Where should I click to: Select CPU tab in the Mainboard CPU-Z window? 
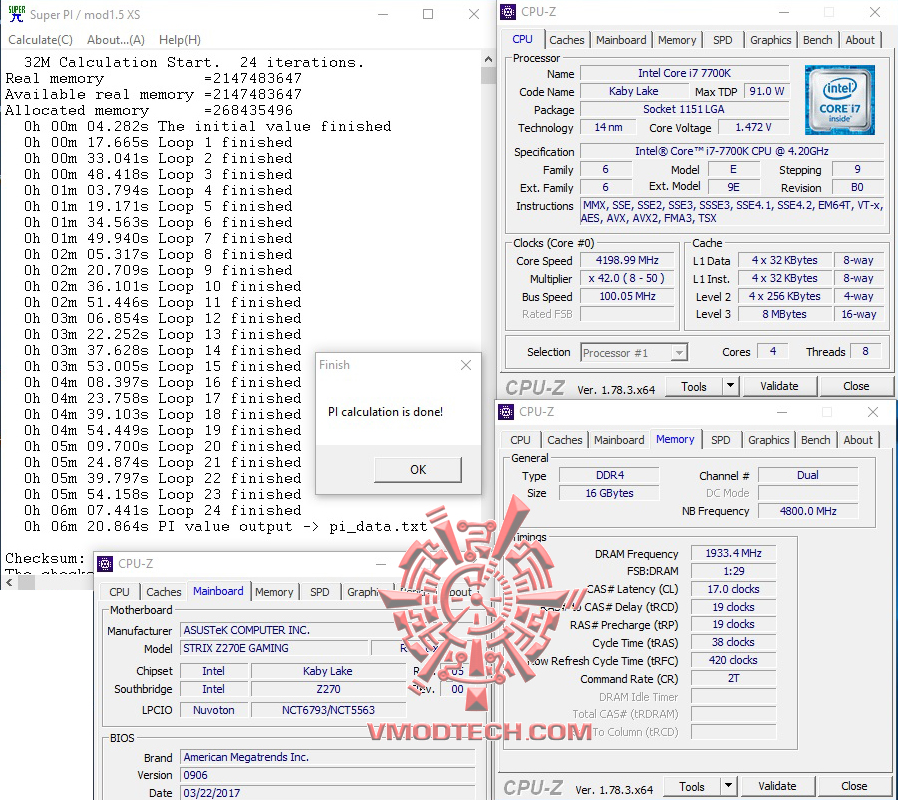(x=119, y=592)
